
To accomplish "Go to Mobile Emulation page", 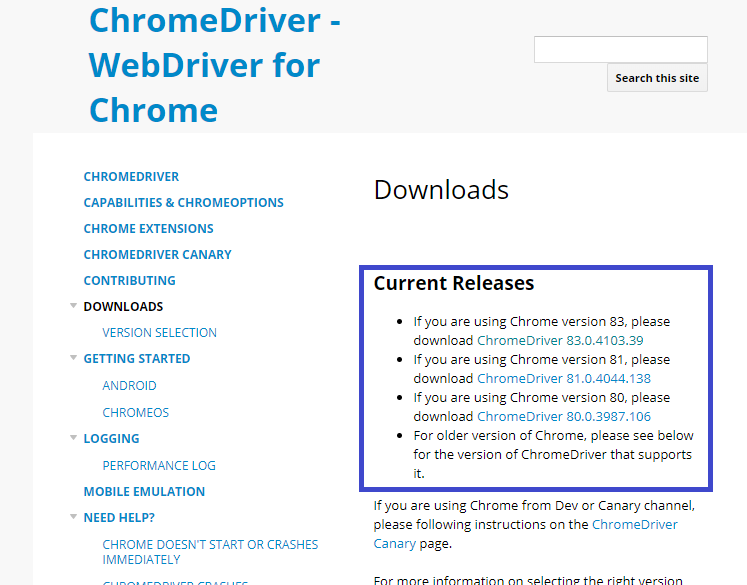I will tap(144, 491).
